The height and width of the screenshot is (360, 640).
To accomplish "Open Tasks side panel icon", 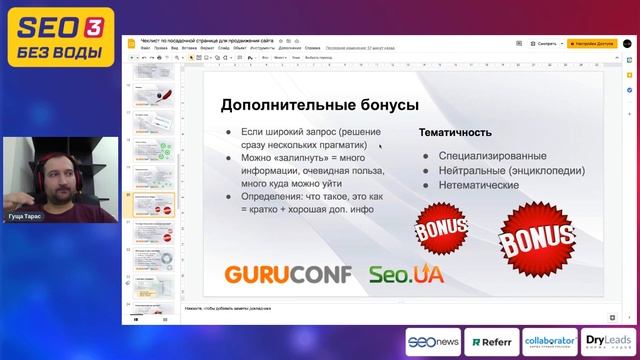I will [x=629, y=90].
